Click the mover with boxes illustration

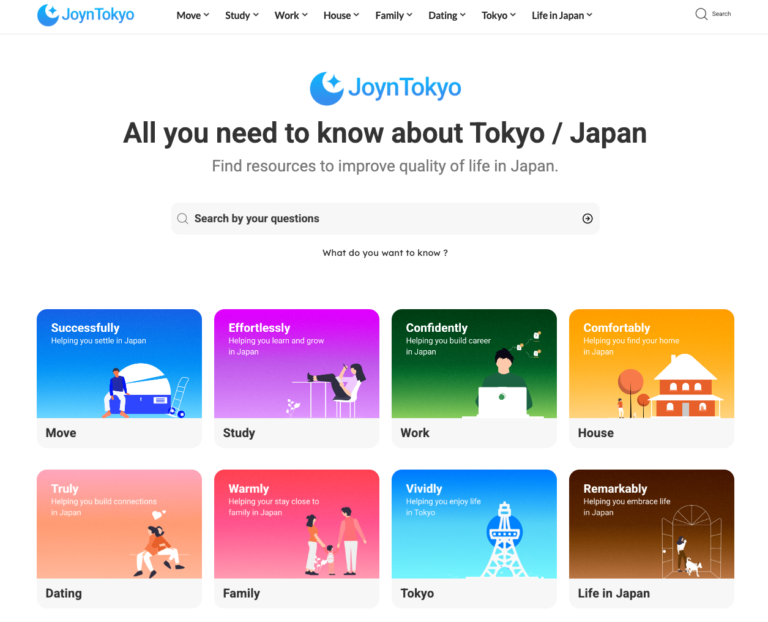tap(143, 390)
